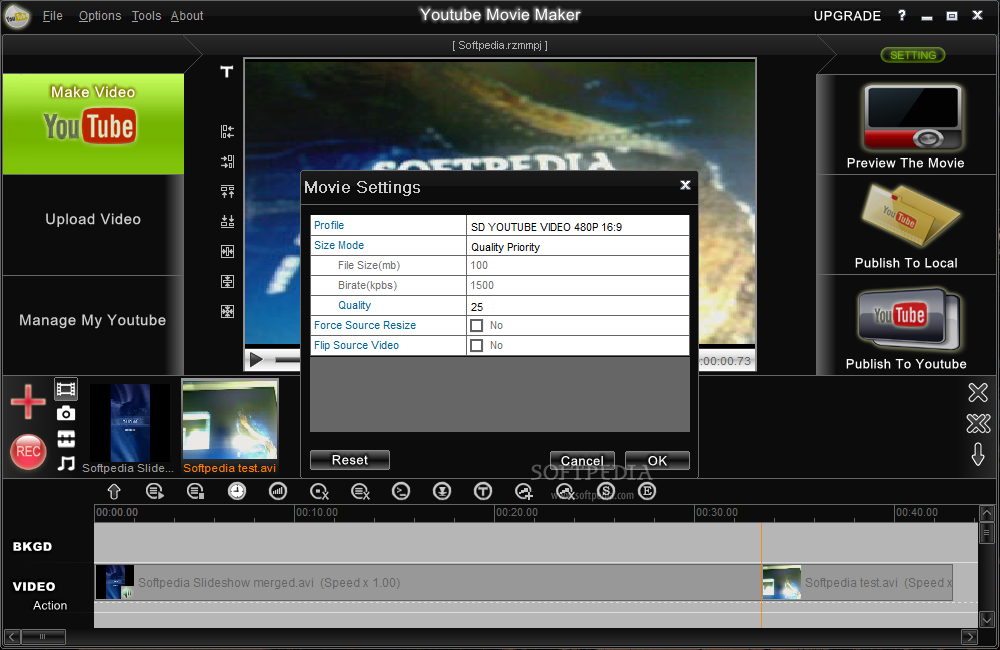Image resolution: width=1000 pixels, height=650 pixels.
Task: Click the align right icon beside preview
Action: (227, 161)
